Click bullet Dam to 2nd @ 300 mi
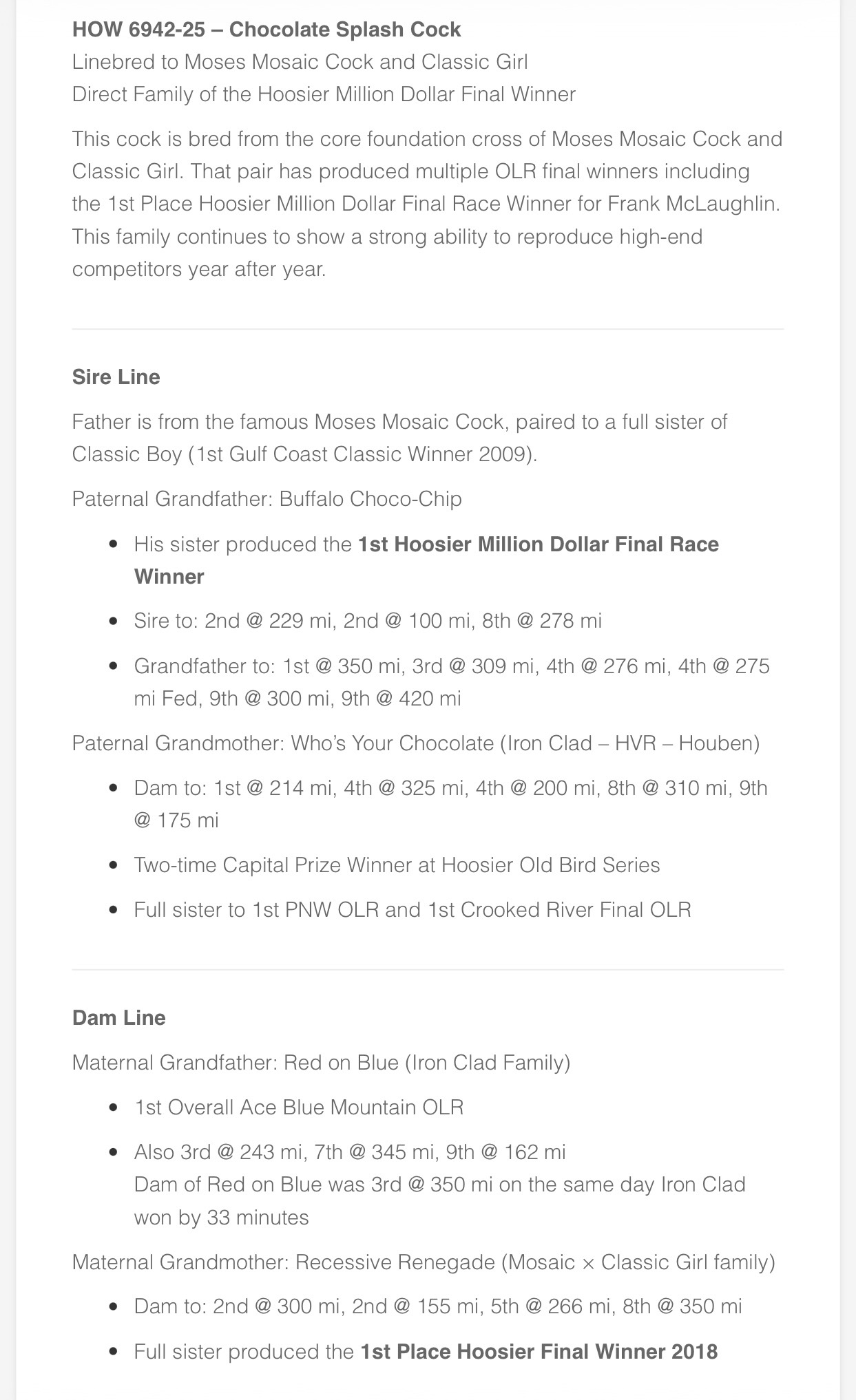Image resolution: width=856 pixels, height=1400 pixels. tap(438, 1306)
